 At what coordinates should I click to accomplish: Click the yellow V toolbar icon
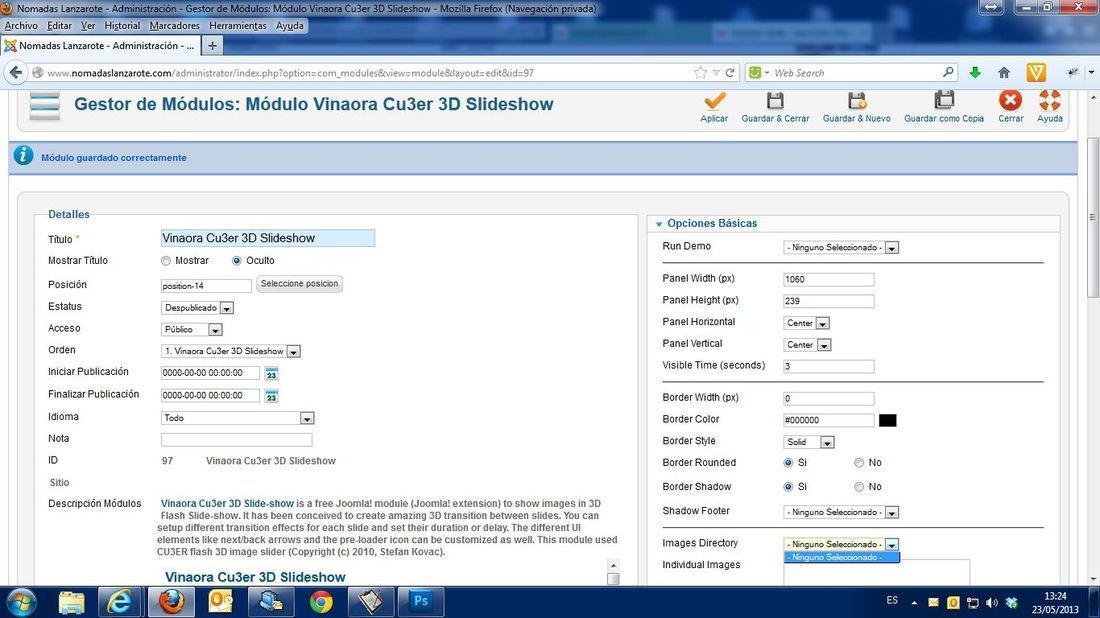(1036, 72)
